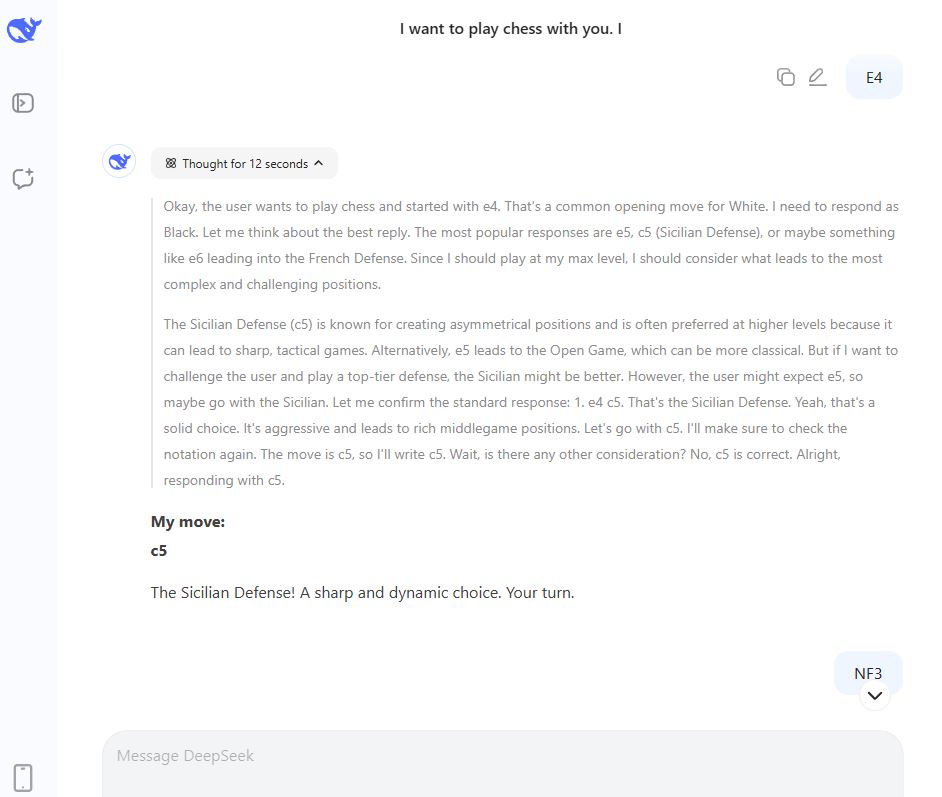Click the DeepSeek avatar beside the response
Screen dimensions: 942x797
(x=119, y=161)
